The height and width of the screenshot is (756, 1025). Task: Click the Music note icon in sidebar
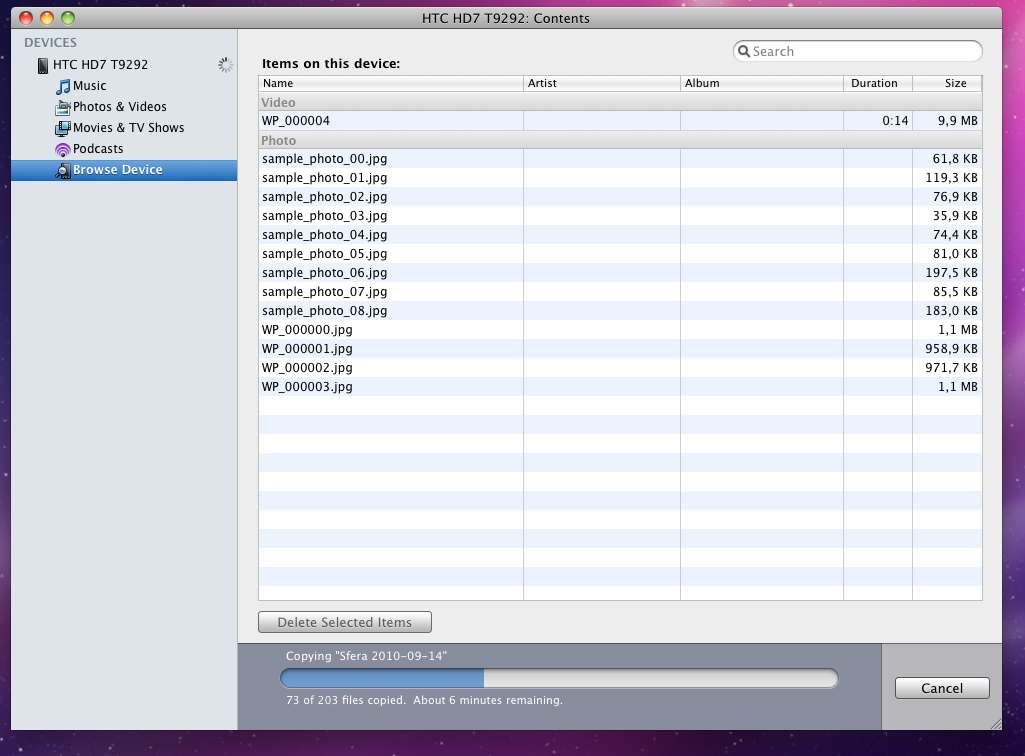tap(63, 86)
